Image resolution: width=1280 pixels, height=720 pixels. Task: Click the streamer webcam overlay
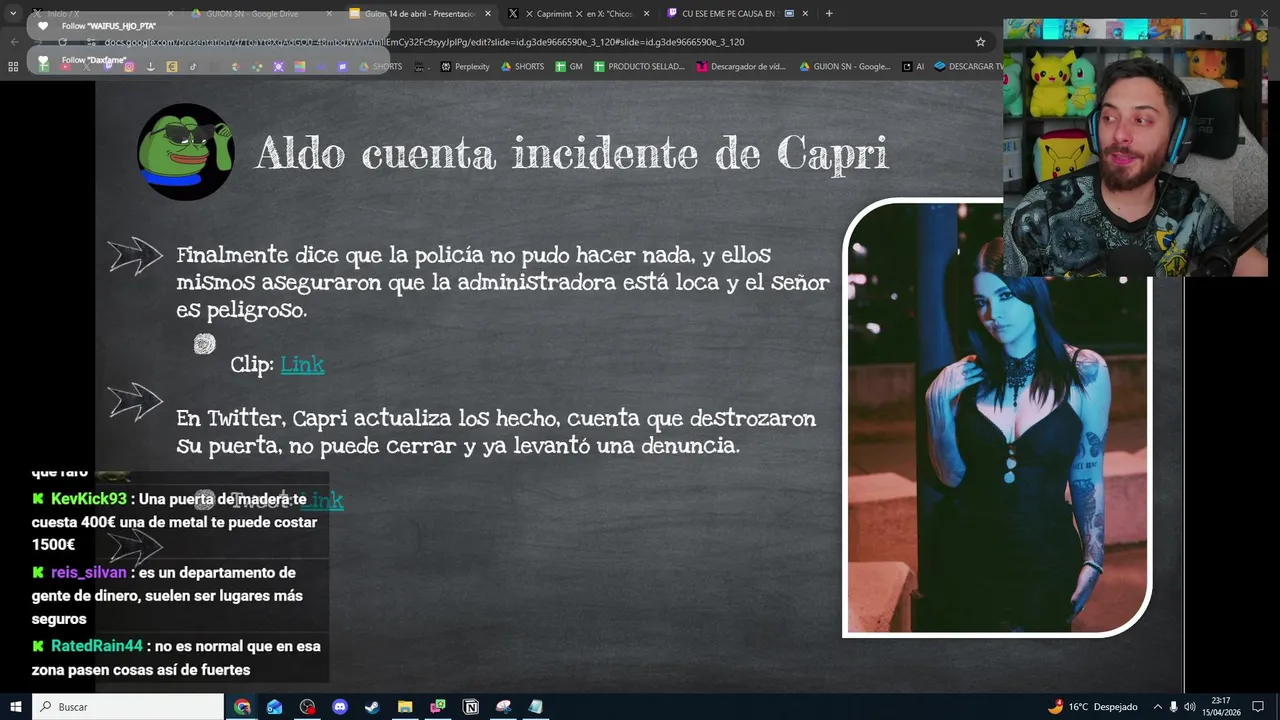click(x=1135, y=148)
